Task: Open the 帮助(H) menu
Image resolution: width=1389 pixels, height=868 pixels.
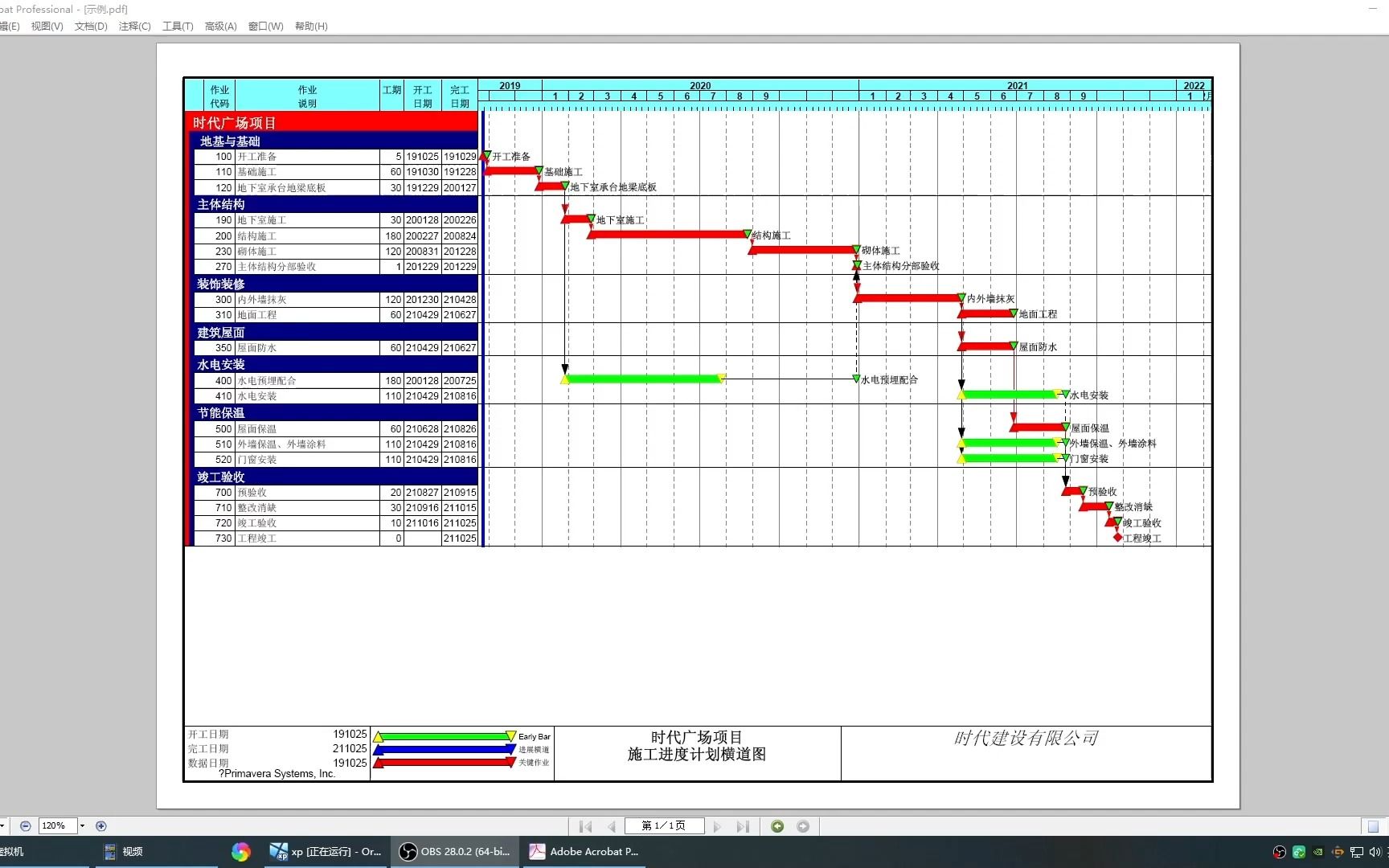Action: tap(311, 27)
